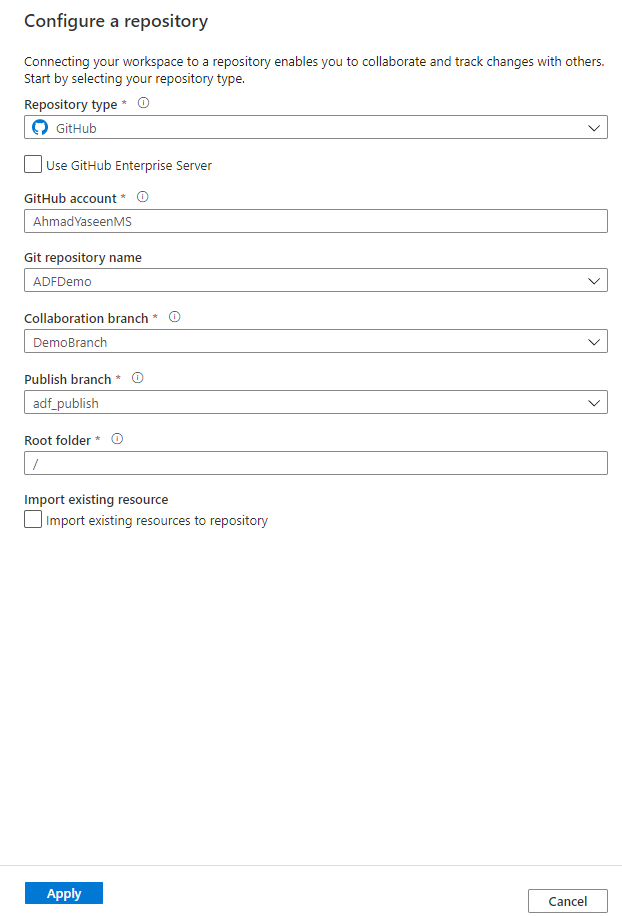Open the Git repository name dropdown
The height and width of the screenshot is (916, 622).
tap(595, 280)
